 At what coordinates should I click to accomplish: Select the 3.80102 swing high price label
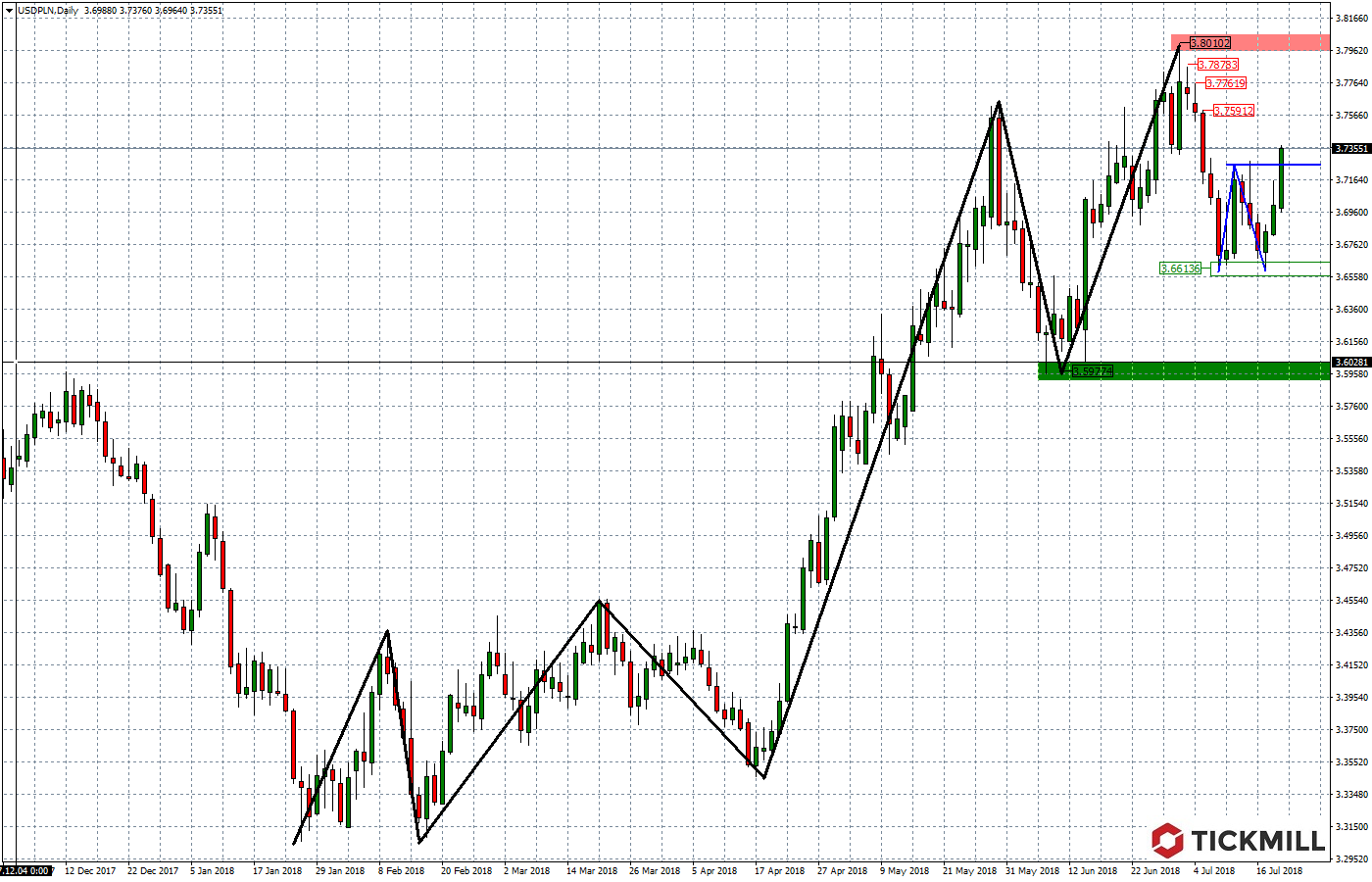[x=1210, y=43]
